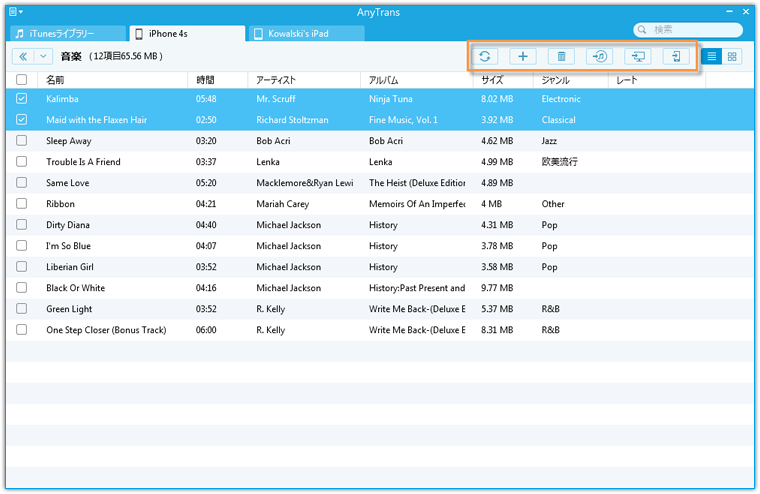Screen dimensions: 760x494
Task: Click the size 8.31 MB
Action: coord(497,330)
